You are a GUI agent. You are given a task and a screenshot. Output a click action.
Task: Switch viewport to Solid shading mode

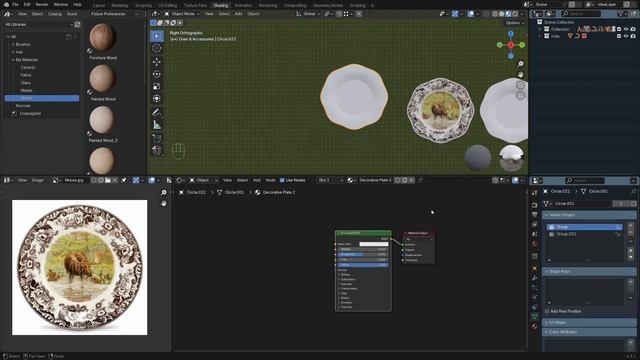tap(502, 14)
